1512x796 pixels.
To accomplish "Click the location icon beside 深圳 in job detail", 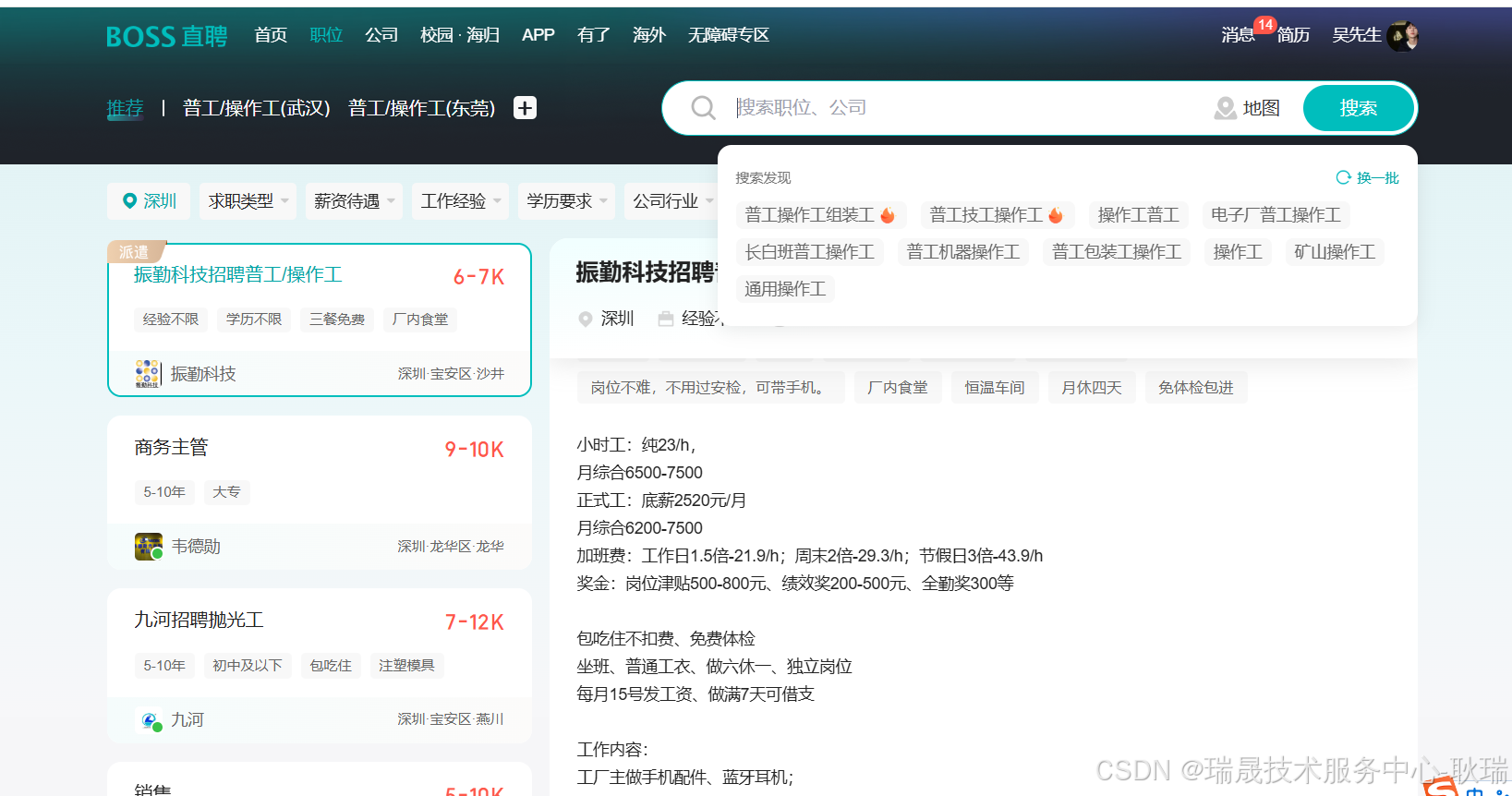I will click(x=585, y=319).
